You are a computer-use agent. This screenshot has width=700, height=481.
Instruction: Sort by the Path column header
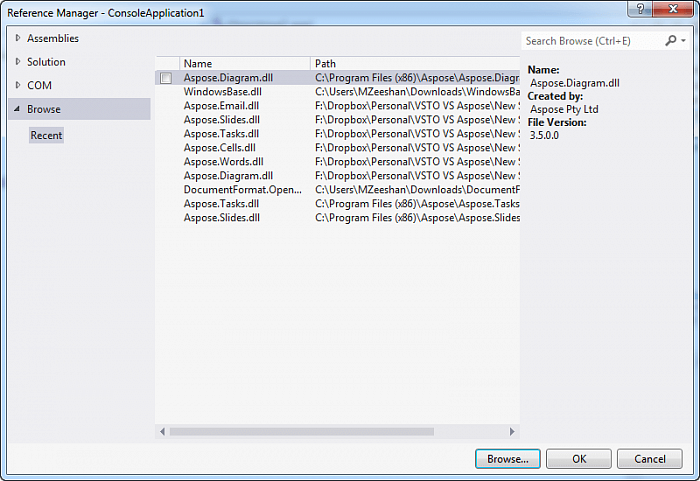pyautogui.click(x=415, y=63)
